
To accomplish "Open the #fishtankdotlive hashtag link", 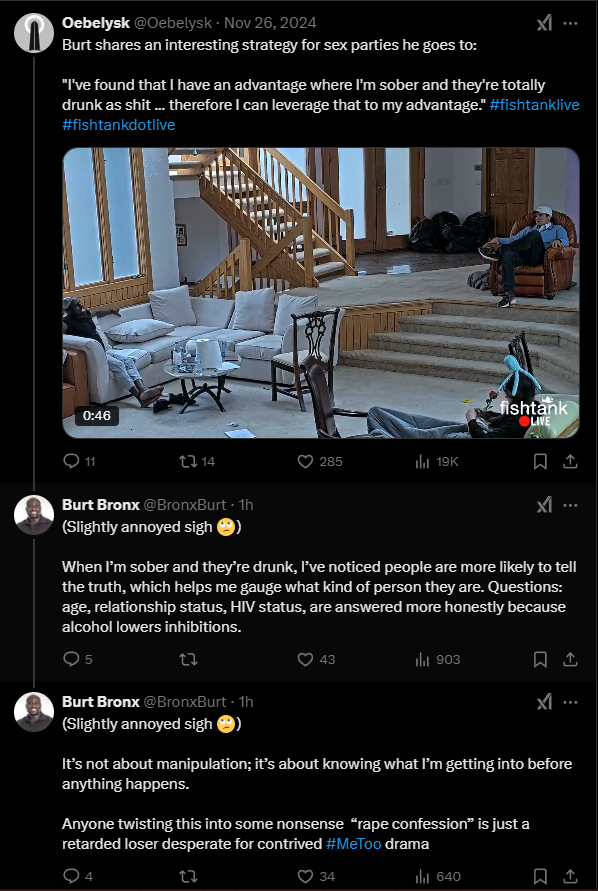I will pyautogui.click(x=119, y=124).
